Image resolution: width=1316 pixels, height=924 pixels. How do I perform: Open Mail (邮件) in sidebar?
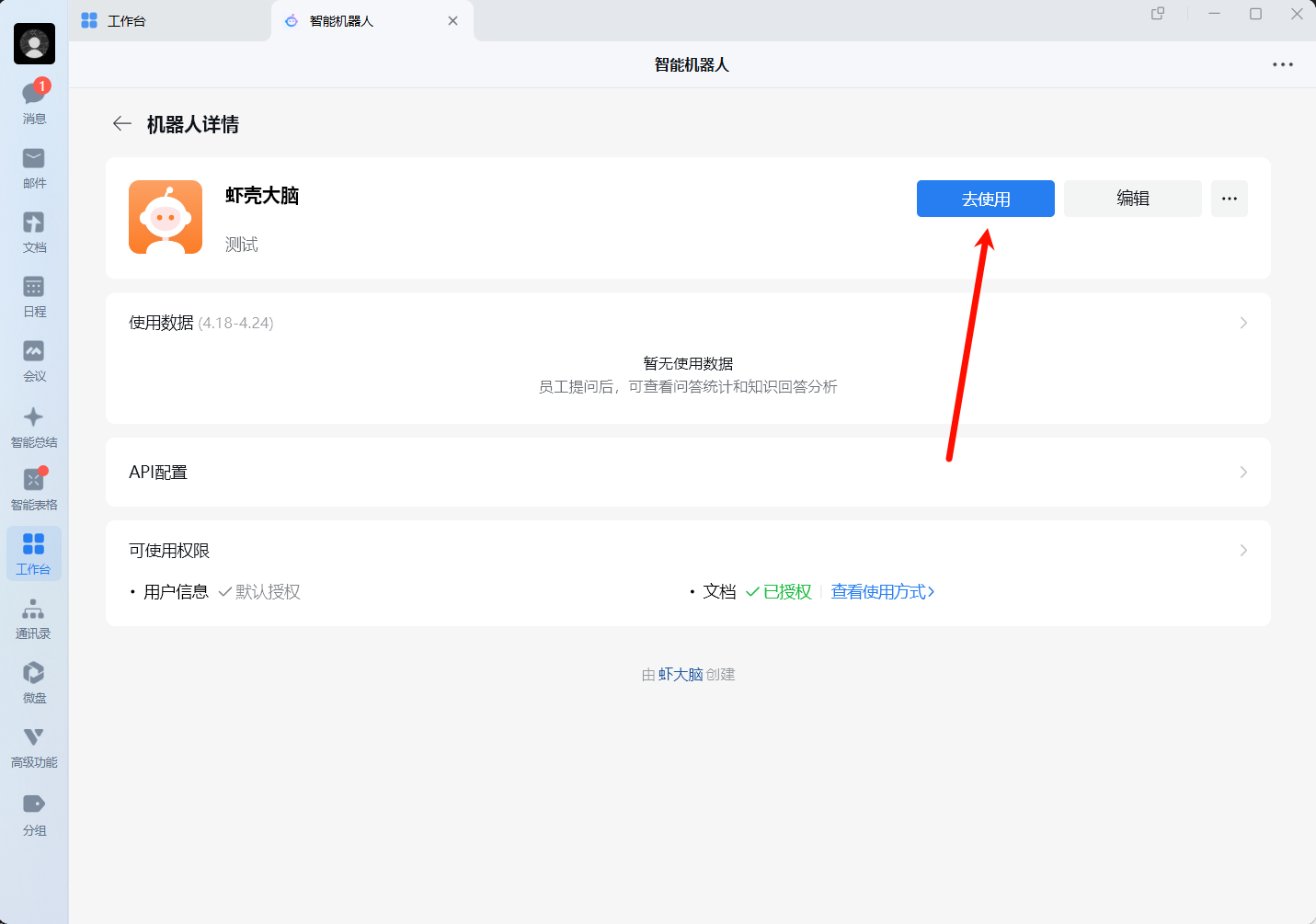[34, 168]
